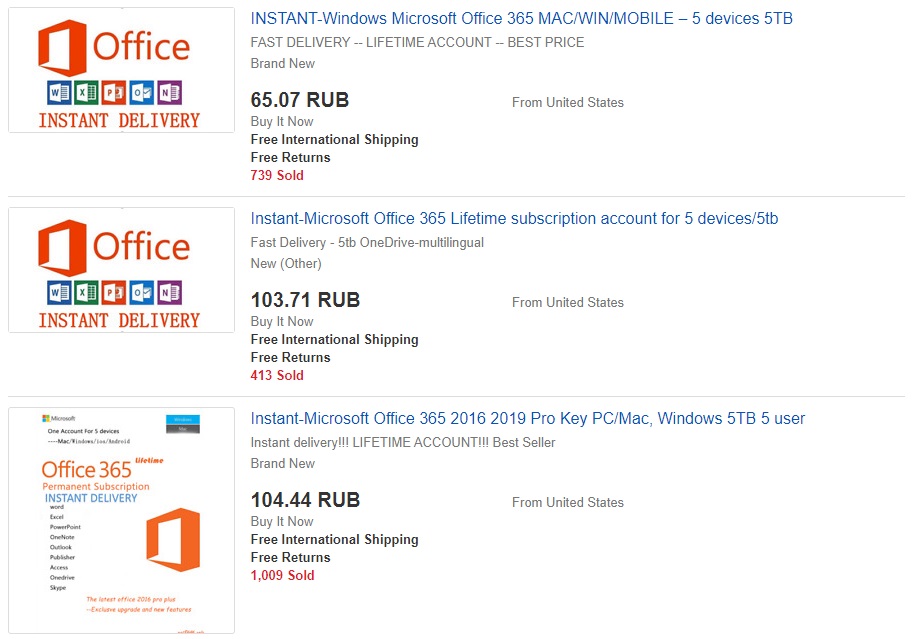Click the "Instant delivery!!! LIFETIME ACCOUNT!!! Best Seller" subtitle
Viewport: 916px width, 639px height.
click(402, 443)
